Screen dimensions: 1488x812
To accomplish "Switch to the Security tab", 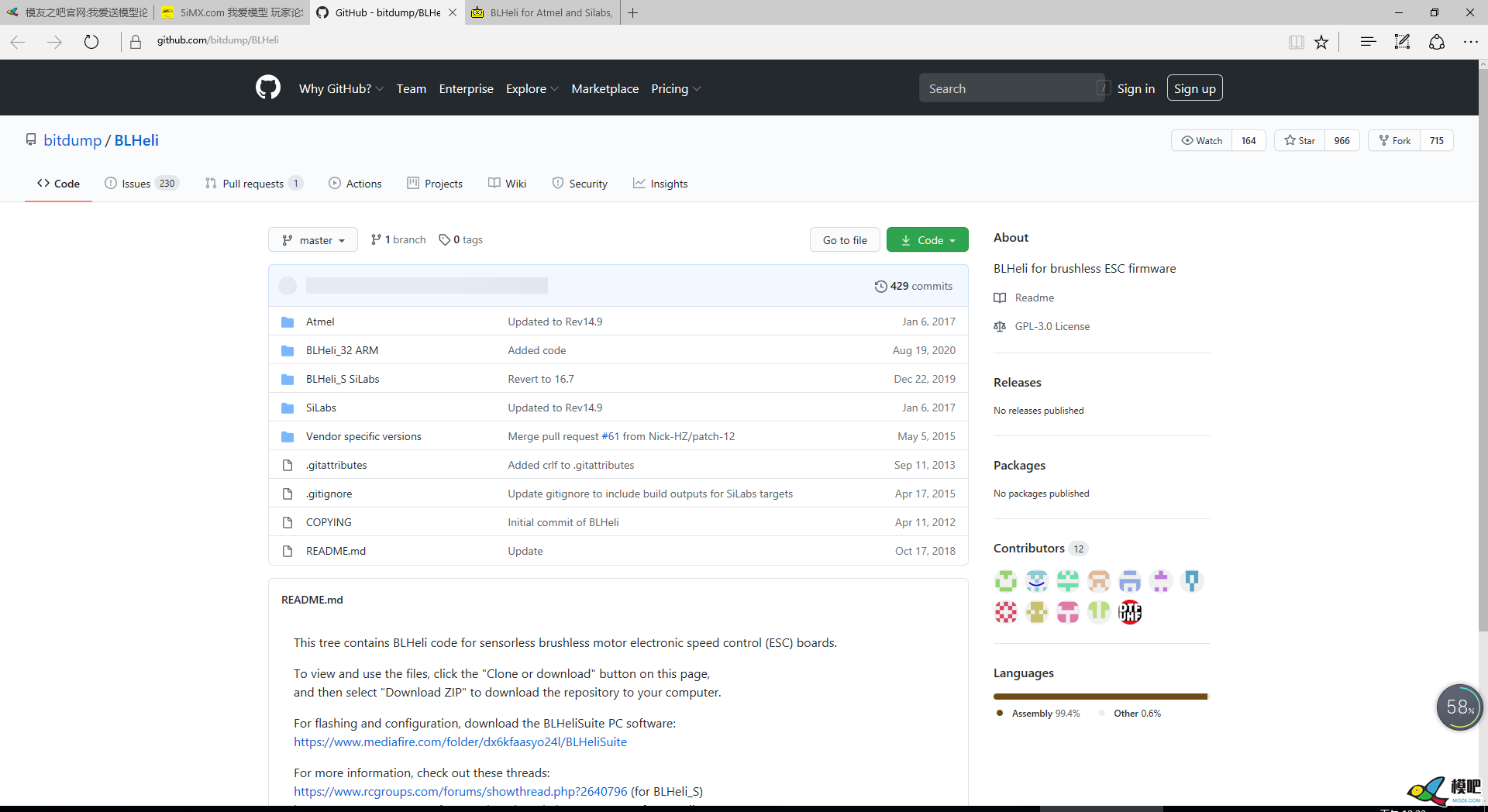I will 580,184.
